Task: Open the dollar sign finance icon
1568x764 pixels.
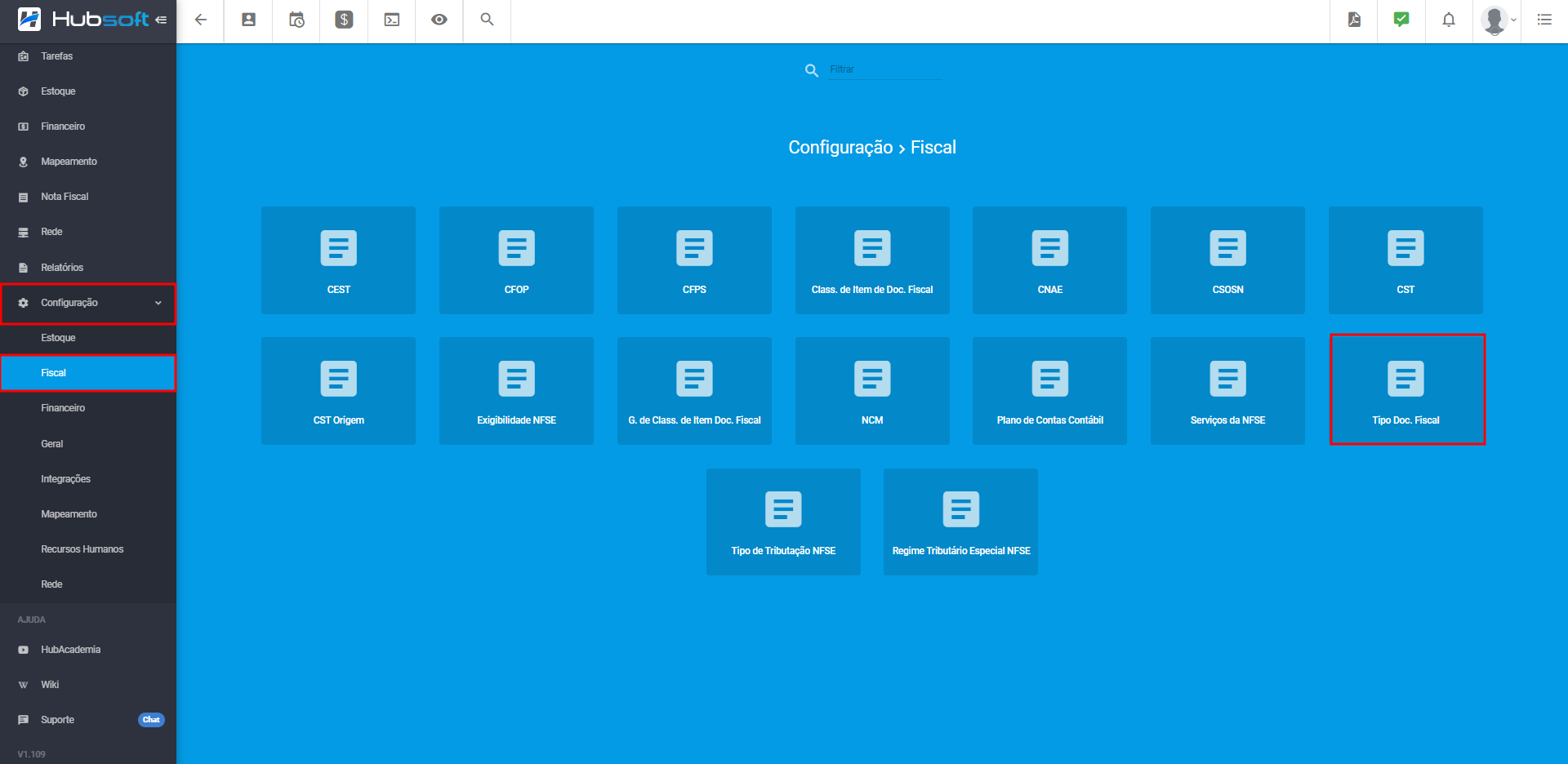Action: (x=344, y=20)
